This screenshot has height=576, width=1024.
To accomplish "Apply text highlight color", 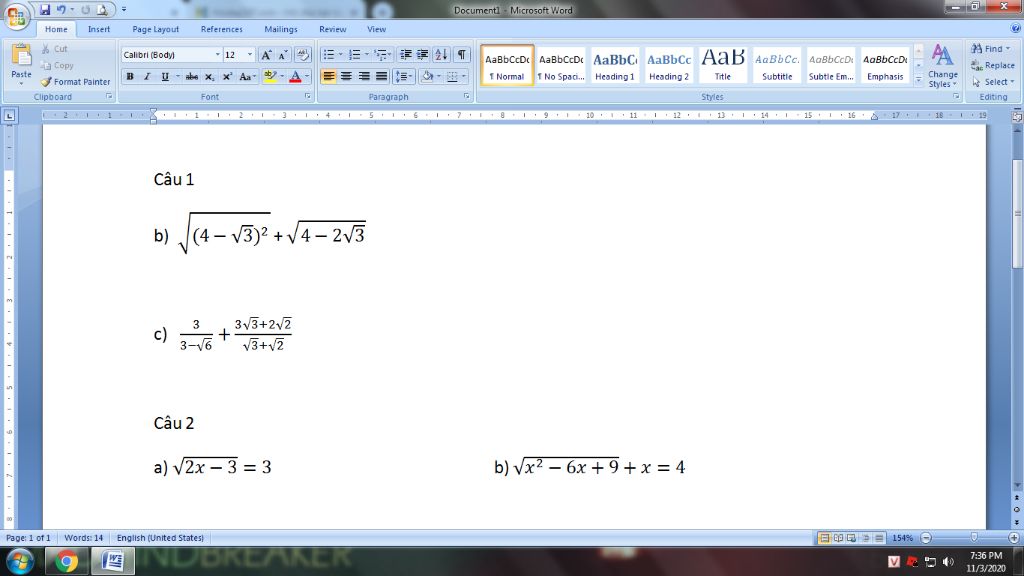I will pyautogui.click(x=270, y=76).
